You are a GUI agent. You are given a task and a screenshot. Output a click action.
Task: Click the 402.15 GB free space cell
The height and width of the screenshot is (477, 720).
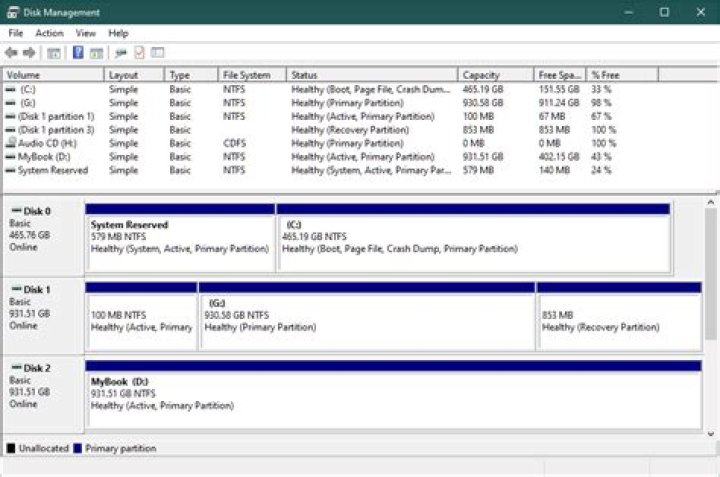(x=559, y=157)
